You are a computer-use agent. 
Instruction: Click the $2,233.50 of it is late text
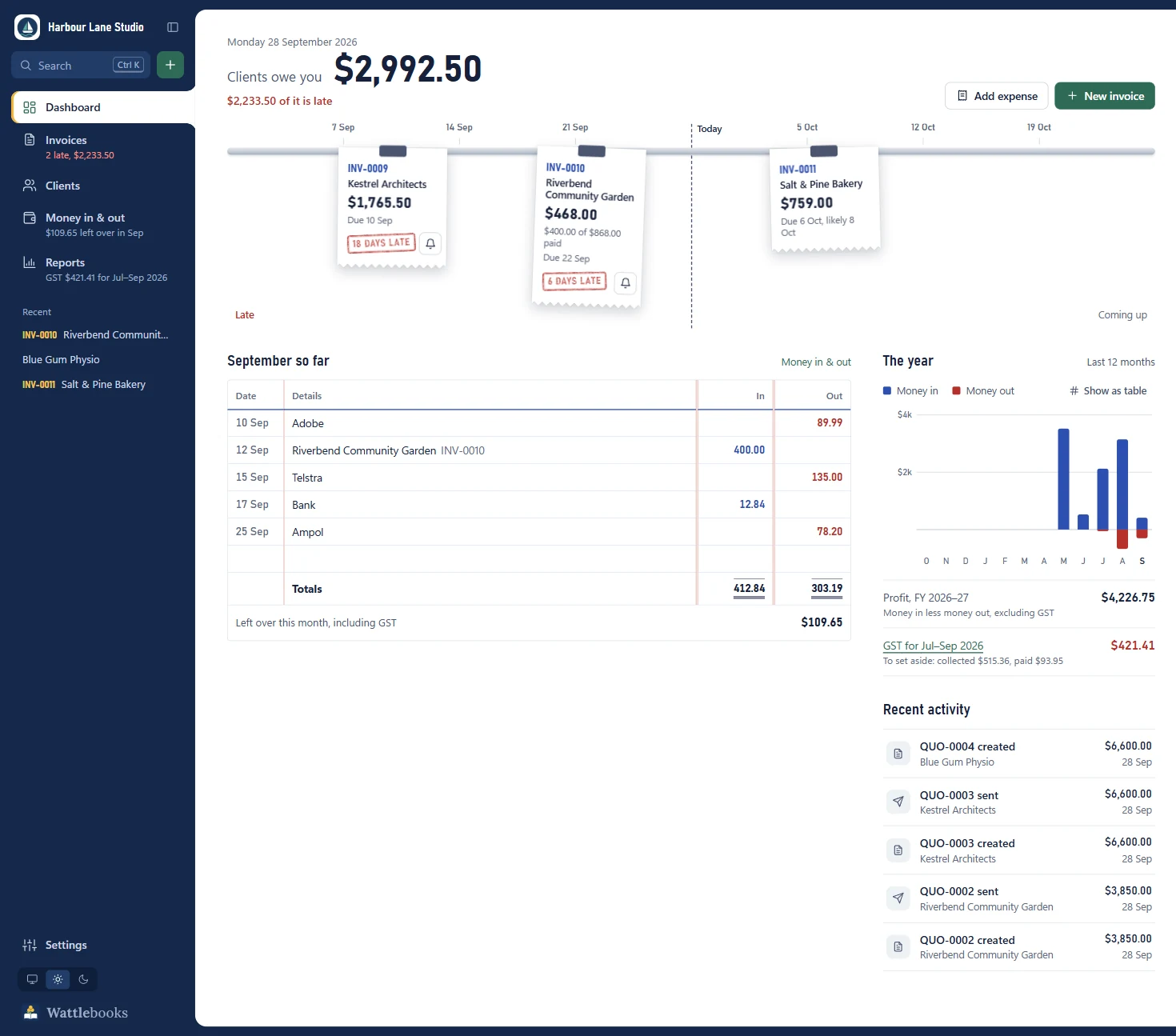(x=279, y=101)
